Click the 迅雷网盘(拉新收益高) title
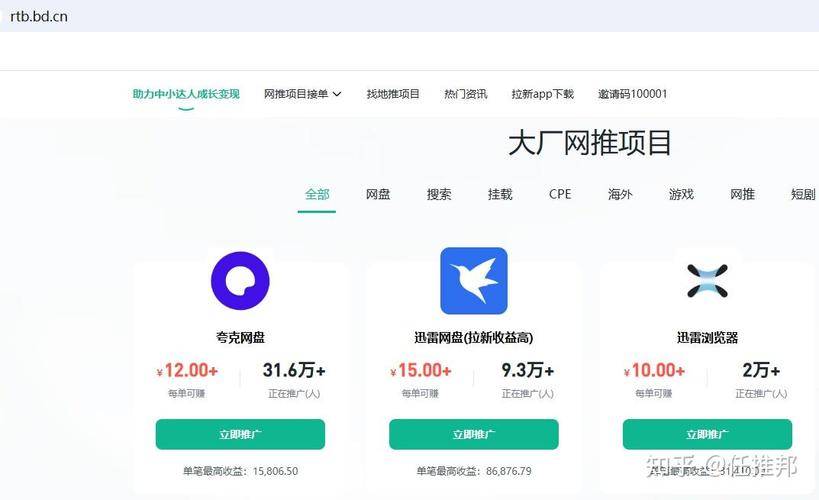The height and width of the screenshot is (500, 819). pos(474,338)
